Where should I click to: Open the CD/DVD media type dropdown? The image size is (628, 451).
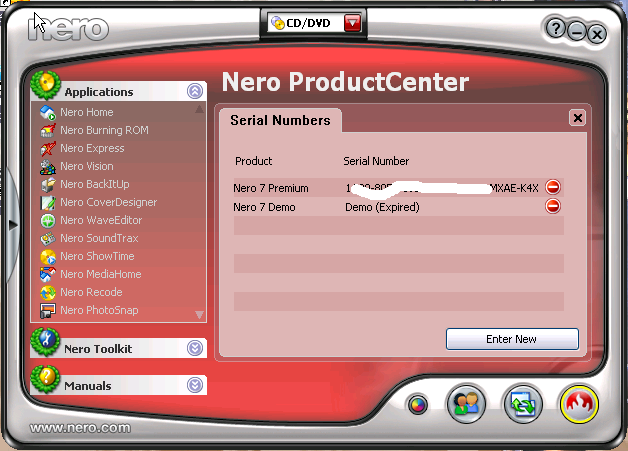coord(352,23)
